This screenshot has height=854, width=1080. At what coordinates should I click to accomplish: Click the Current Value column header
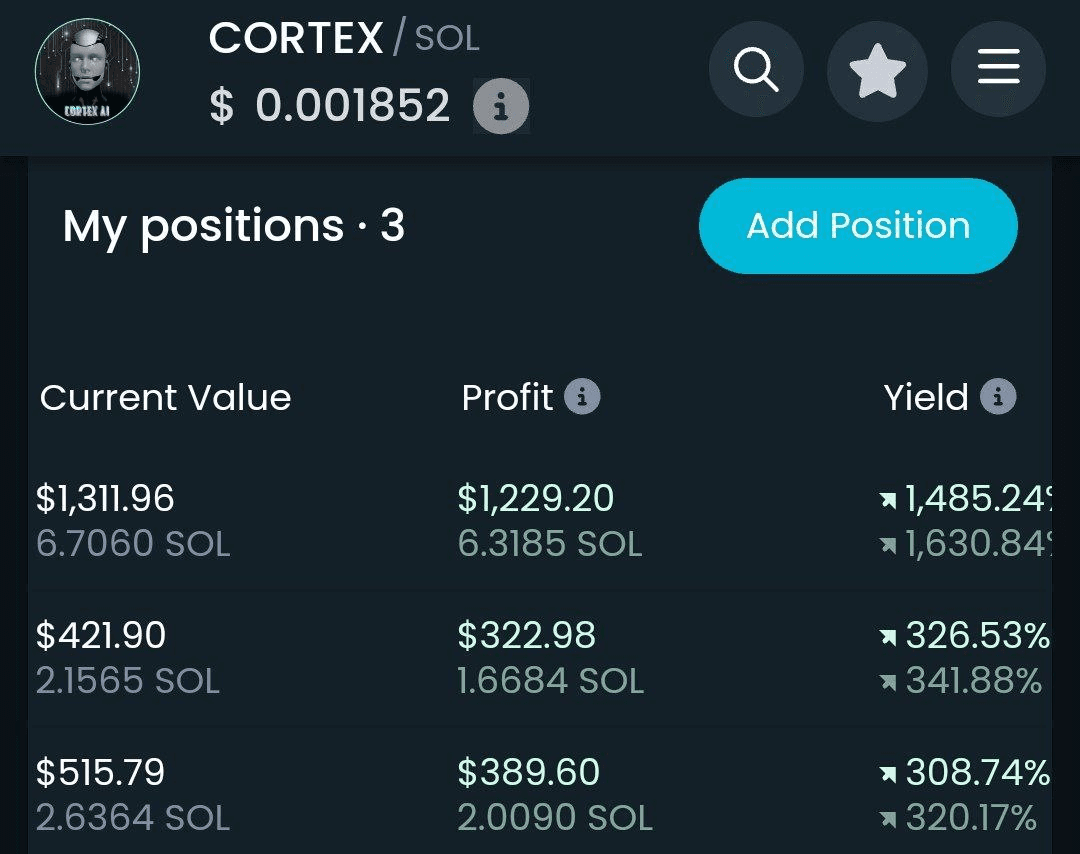pyautogui.click(x=165, y=397)
